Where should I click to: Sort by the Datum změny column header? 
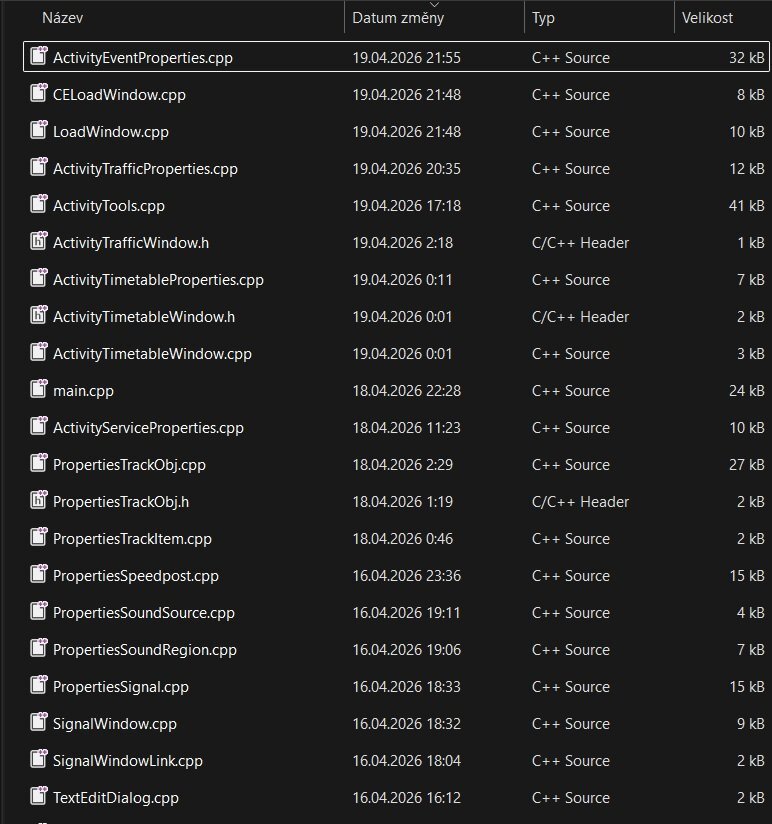point(398,18)
